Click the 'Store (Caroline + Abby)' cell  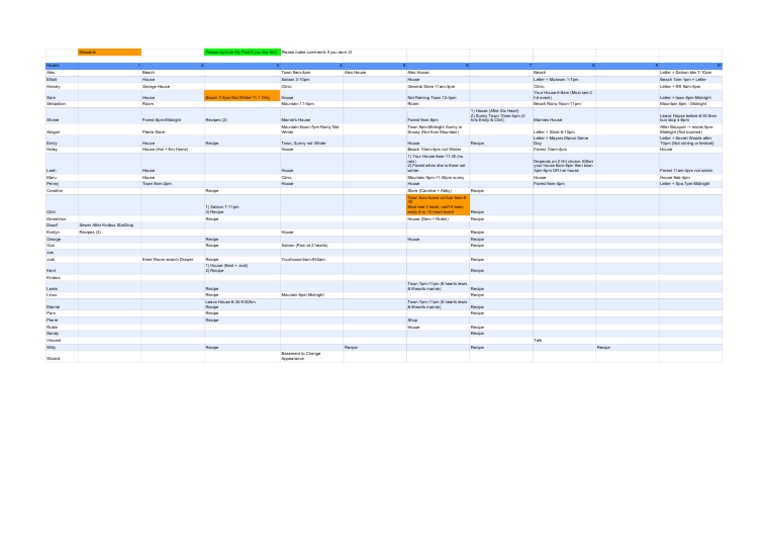(438, 190)
